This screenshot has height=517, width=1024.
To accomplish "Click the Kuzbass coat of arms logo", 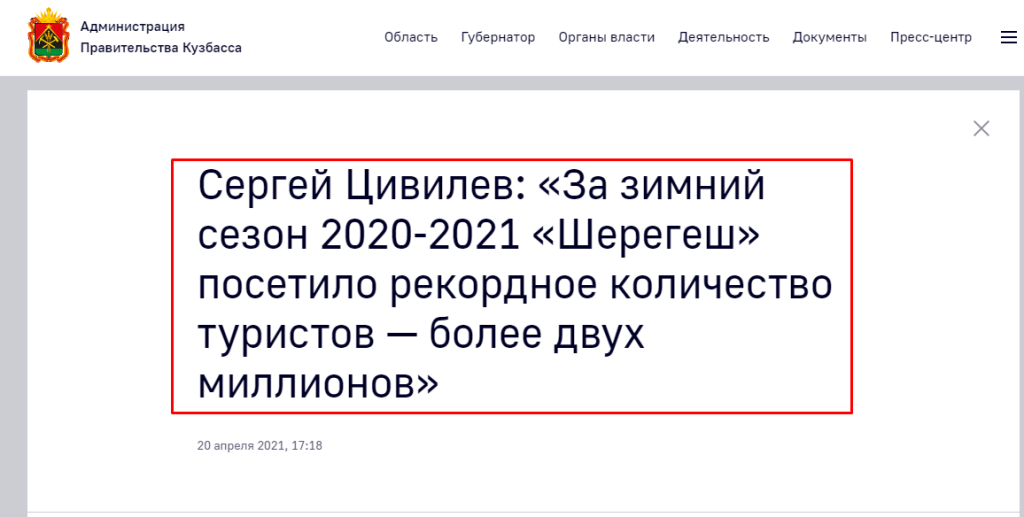I will coord(48,36).
